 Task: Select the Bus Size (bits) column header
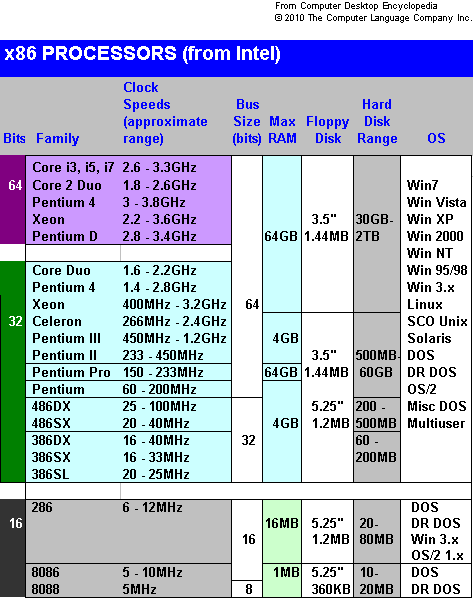247,121
